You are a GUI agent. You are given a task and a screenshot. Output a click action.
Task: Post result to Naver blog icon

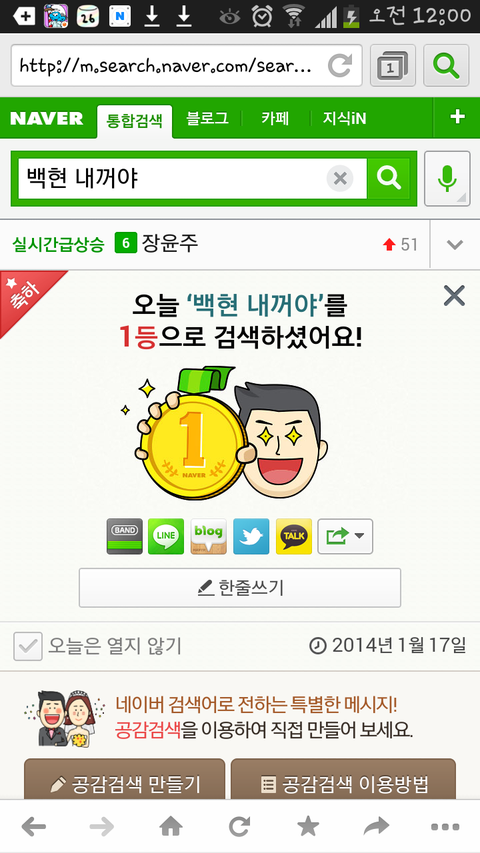[x=208, y=536]
